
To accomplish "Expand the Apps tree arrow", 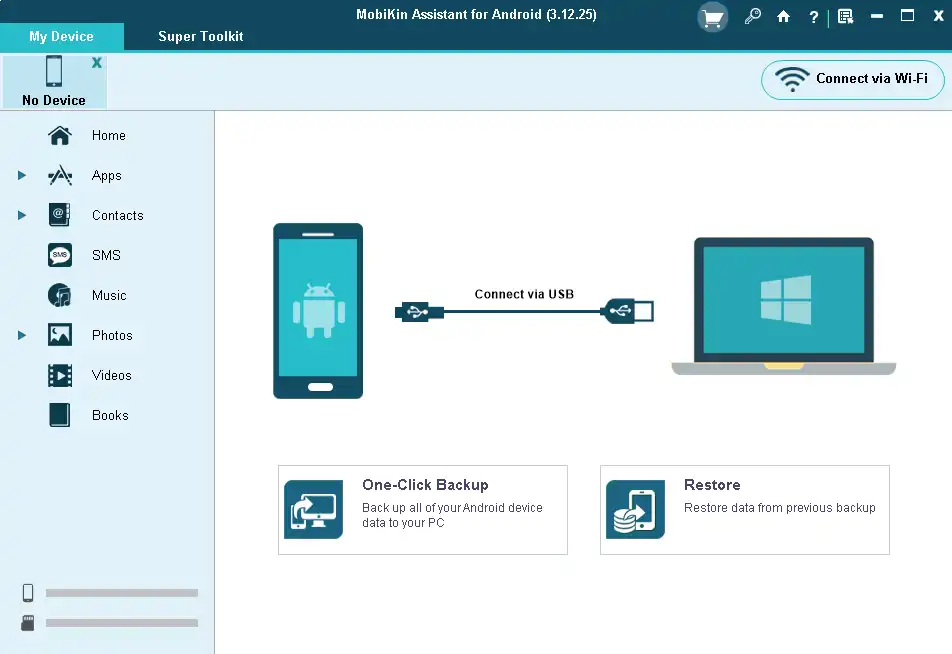I will (22, 176).
